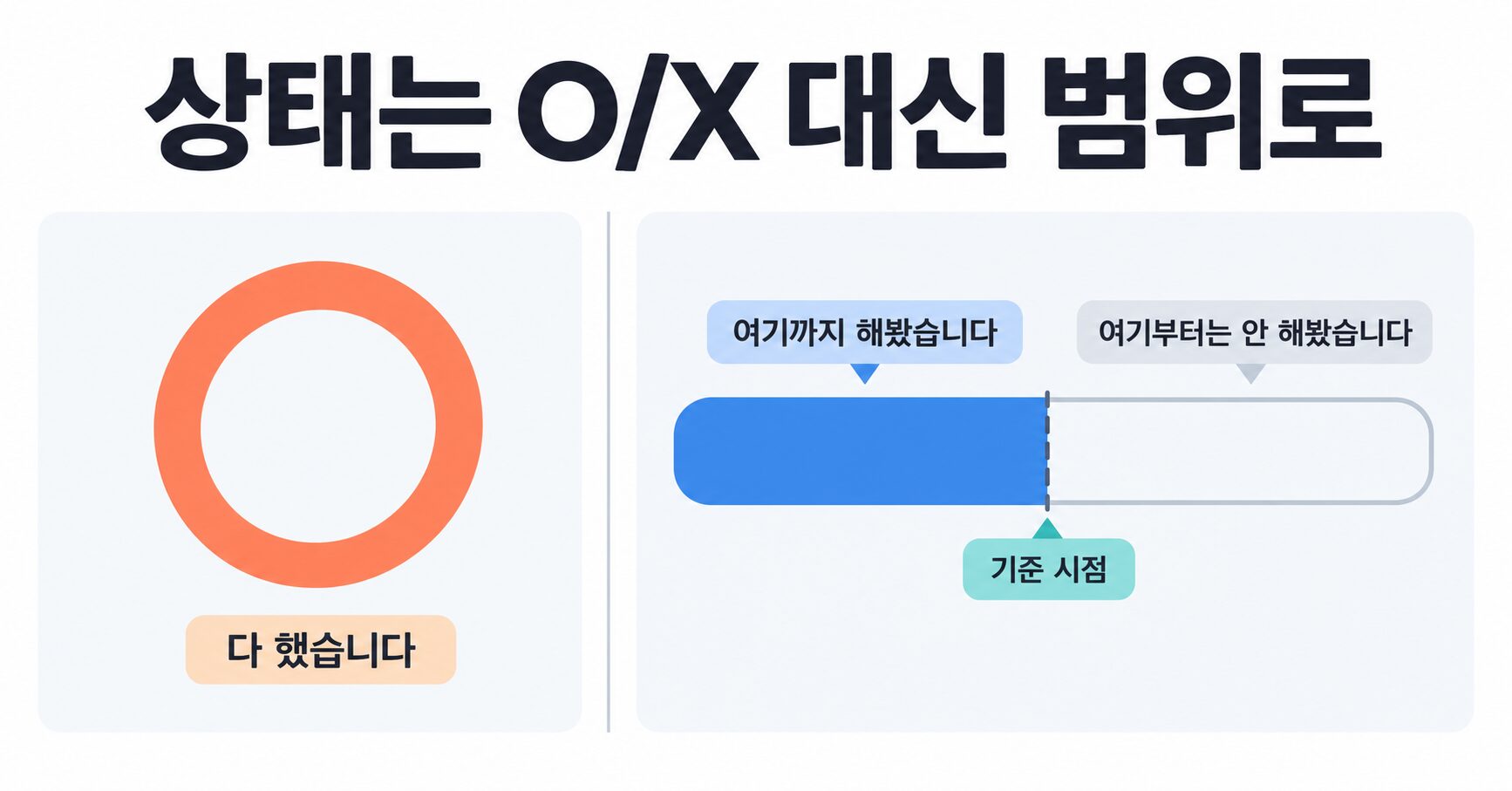Select the 여기부터는 안 해봤습니다 gray bubble
1512x791 pixels.
coord(1254,332)
